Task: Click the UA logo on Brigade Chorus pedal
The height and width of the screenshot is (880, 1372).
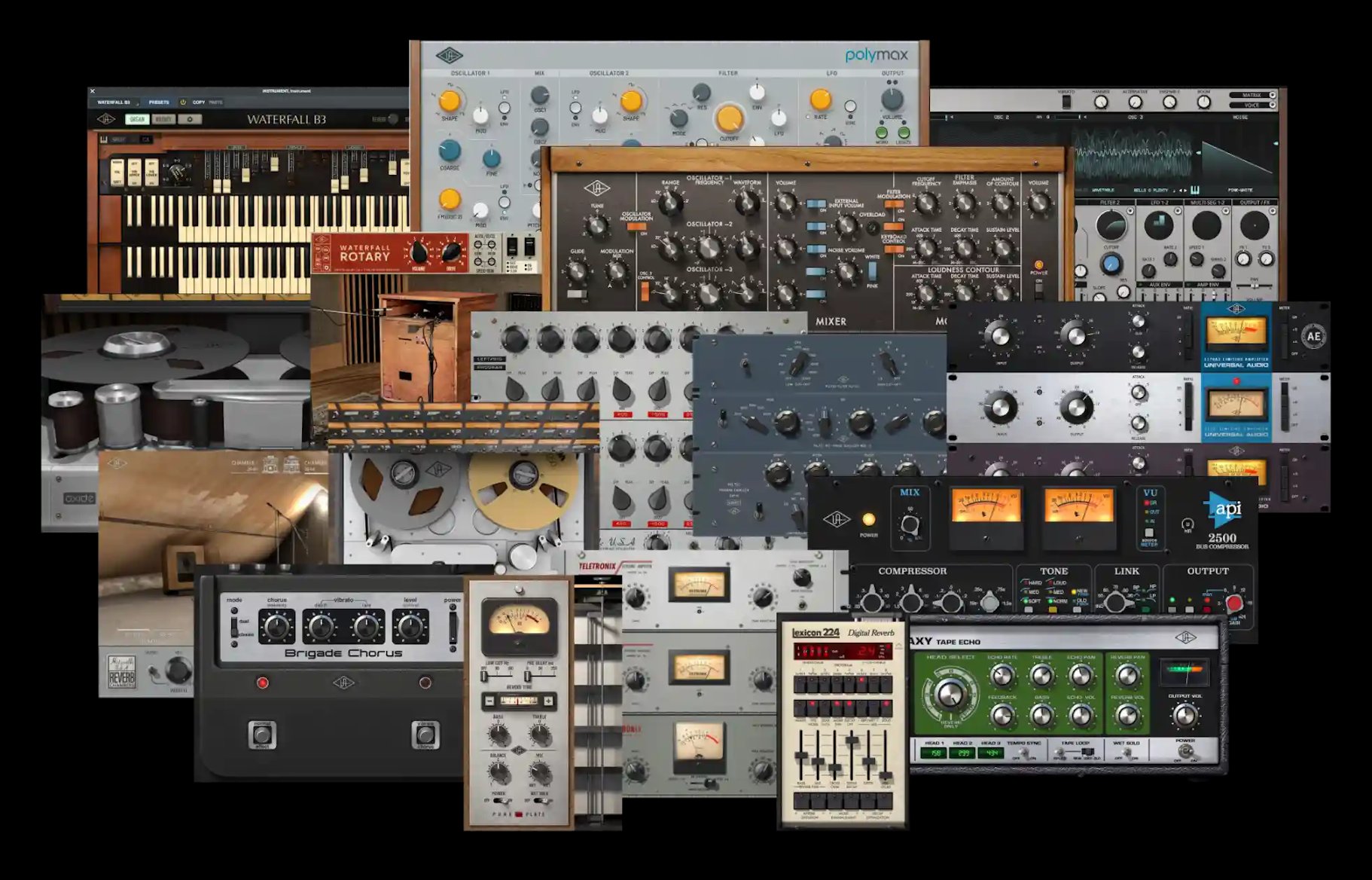Action: [x=343, y=683]
